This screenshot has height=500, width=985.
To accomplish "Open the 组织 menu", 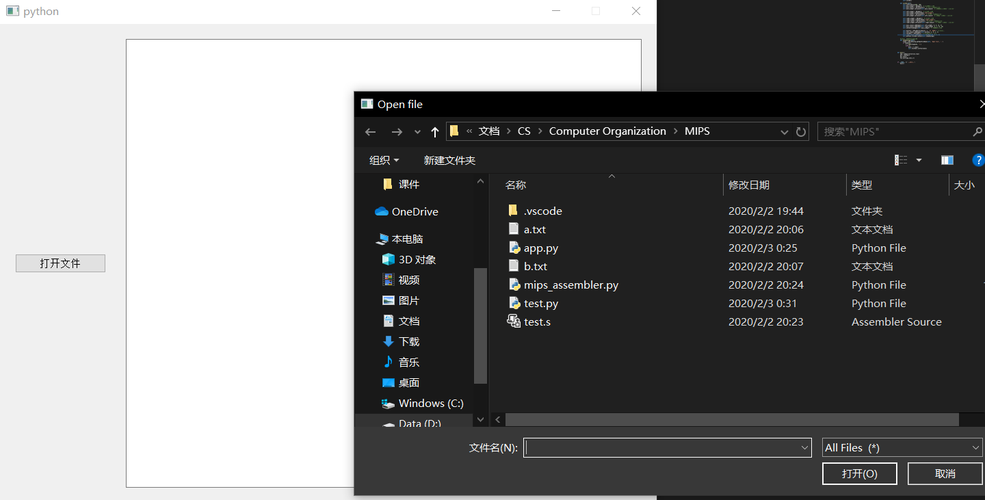I will 384,160.
